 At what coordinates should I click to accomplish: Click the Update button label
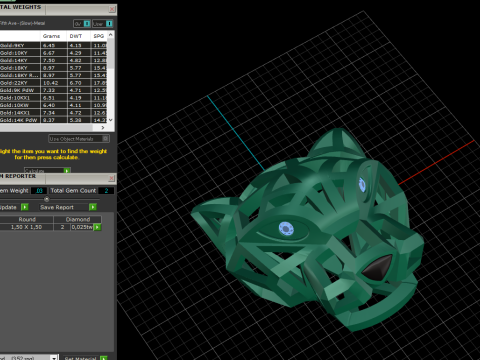pos(8,207)
